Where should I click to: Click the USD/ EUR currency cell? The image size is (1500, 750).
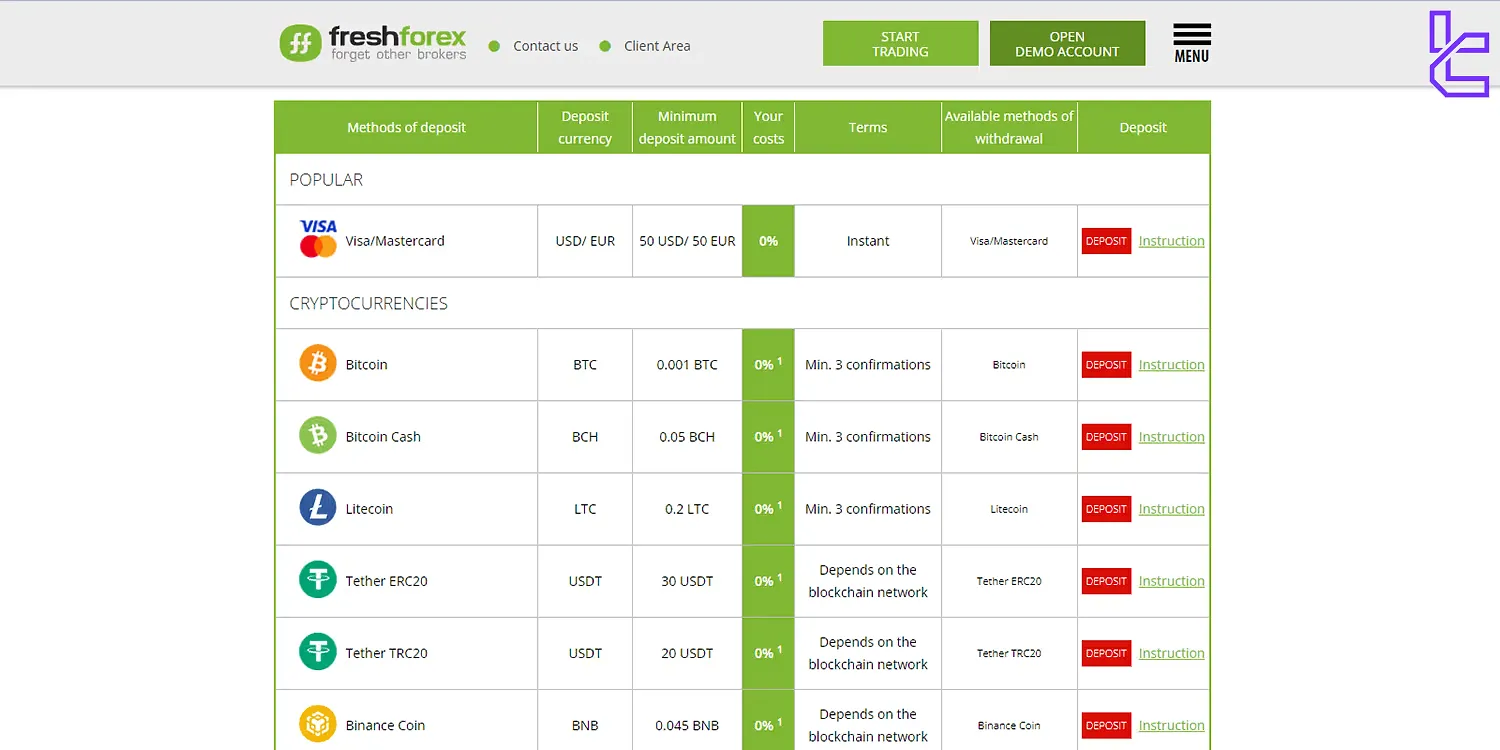pyautogui.click(x=585, y=241)
